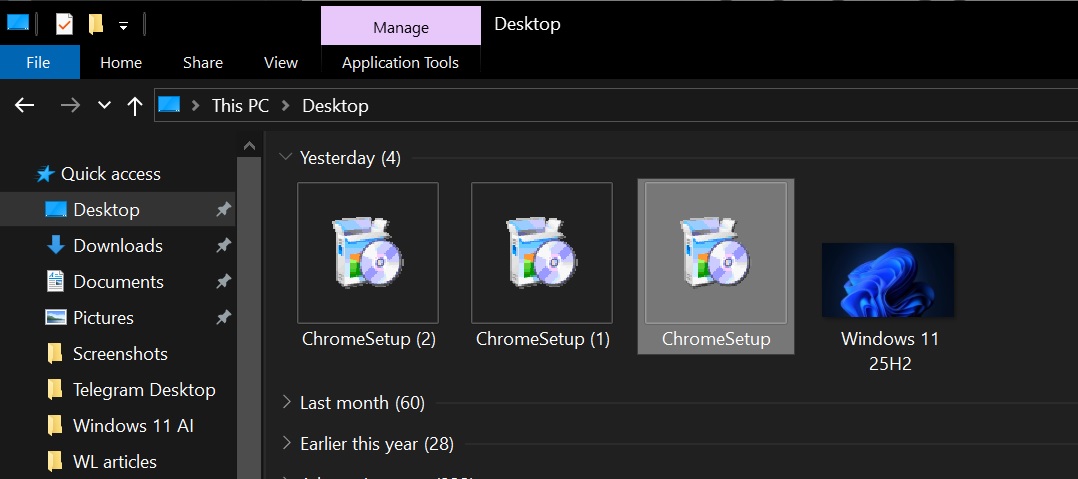The image size is (1078, 479).
Task: Open Documents in the navigation pane
Action: click(x=118, y=282)
